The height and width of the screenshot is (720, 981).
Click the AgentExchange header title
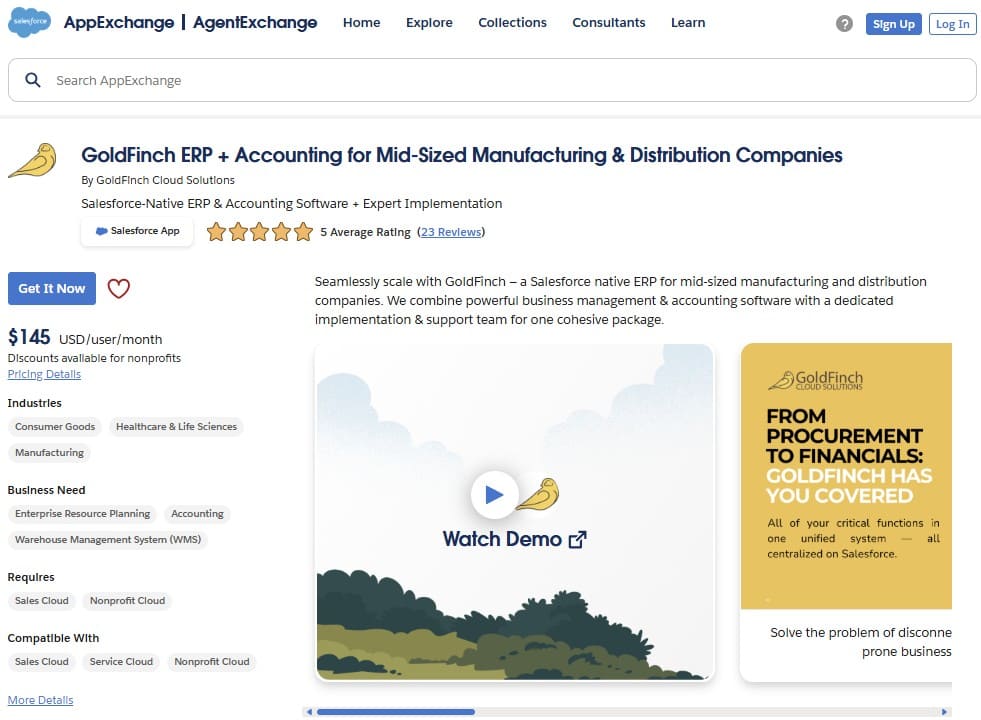255,23
